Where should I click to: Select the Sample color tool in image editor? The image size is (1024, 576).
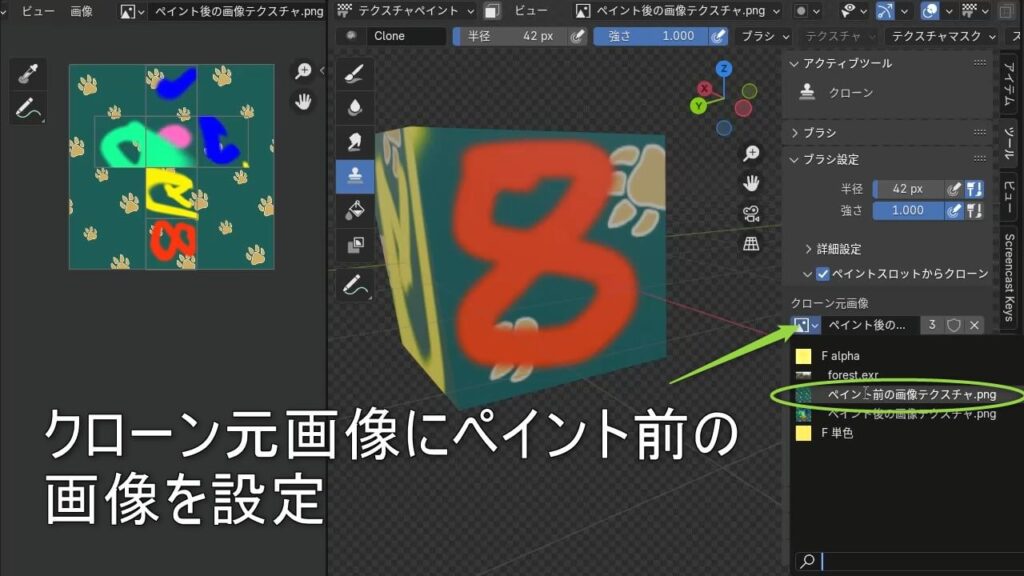pyautogui.click(x=27, y=74)
